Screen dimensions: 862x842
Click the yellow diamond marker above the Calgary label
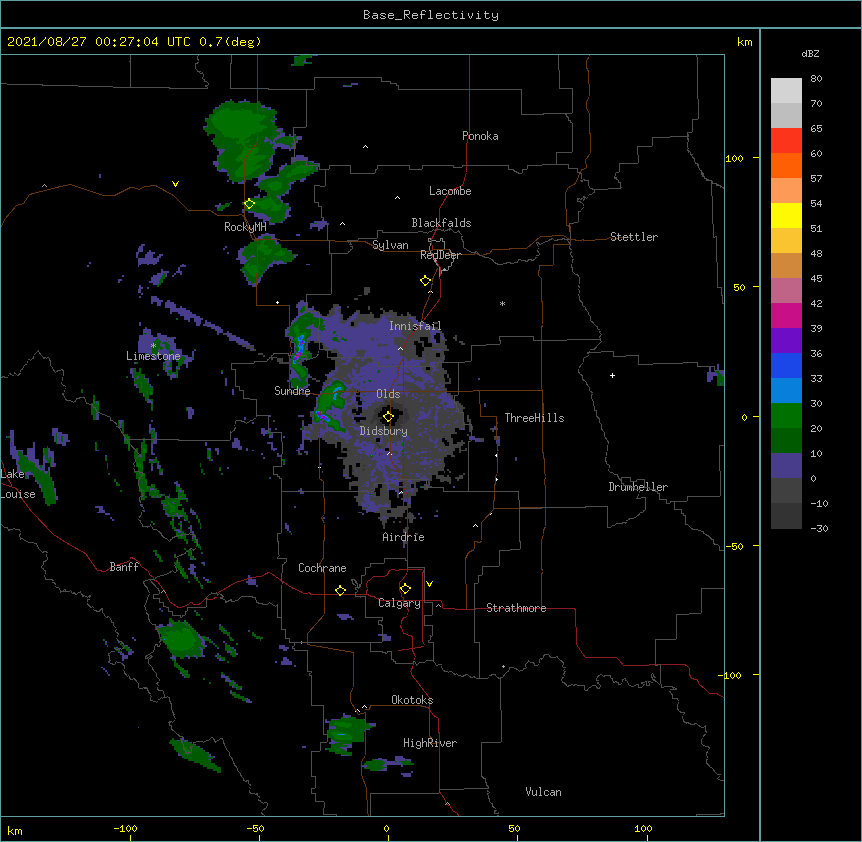point(405,589)
